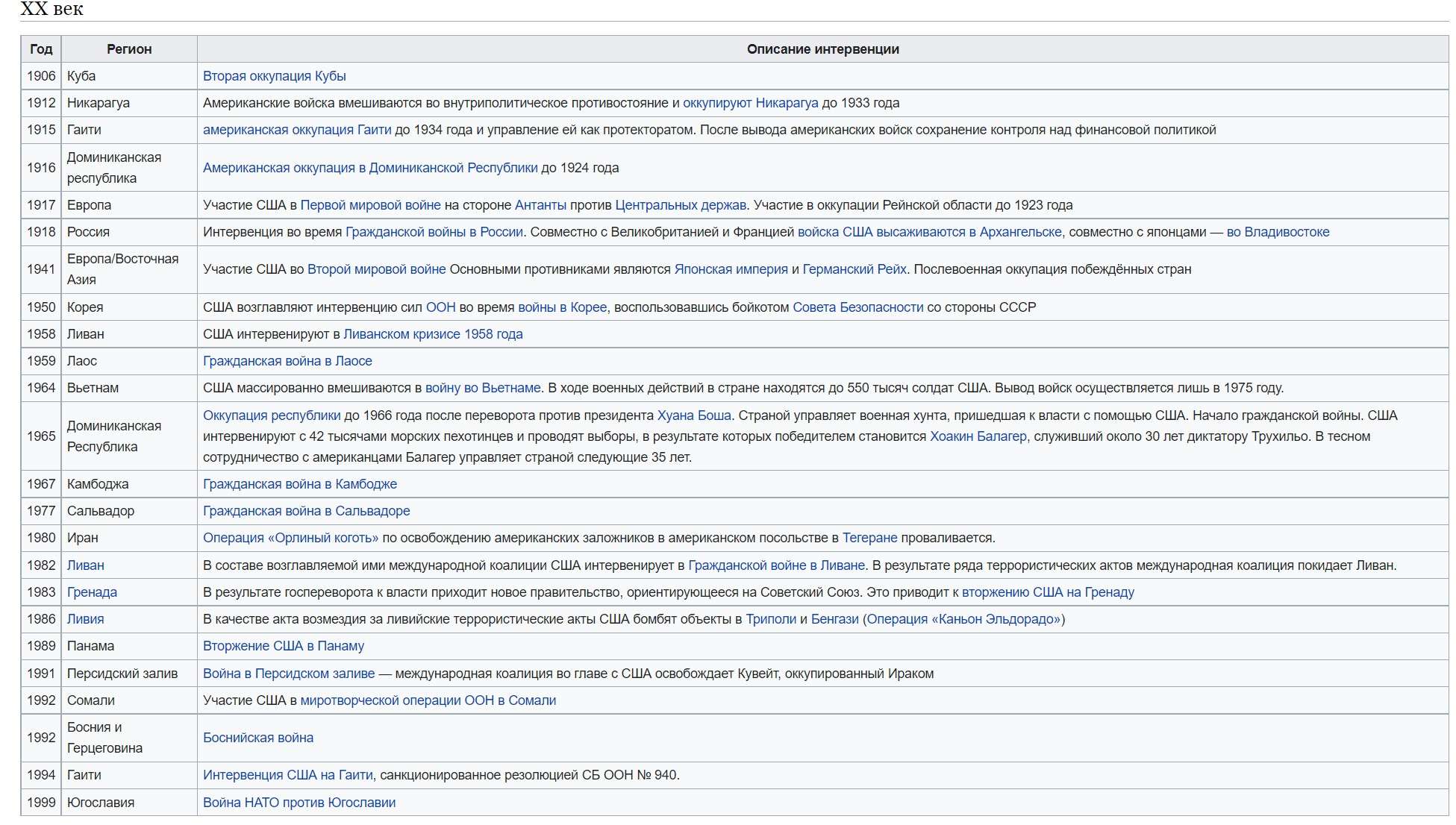Open the Хоакин Балагер link

[x=978, y=436]
